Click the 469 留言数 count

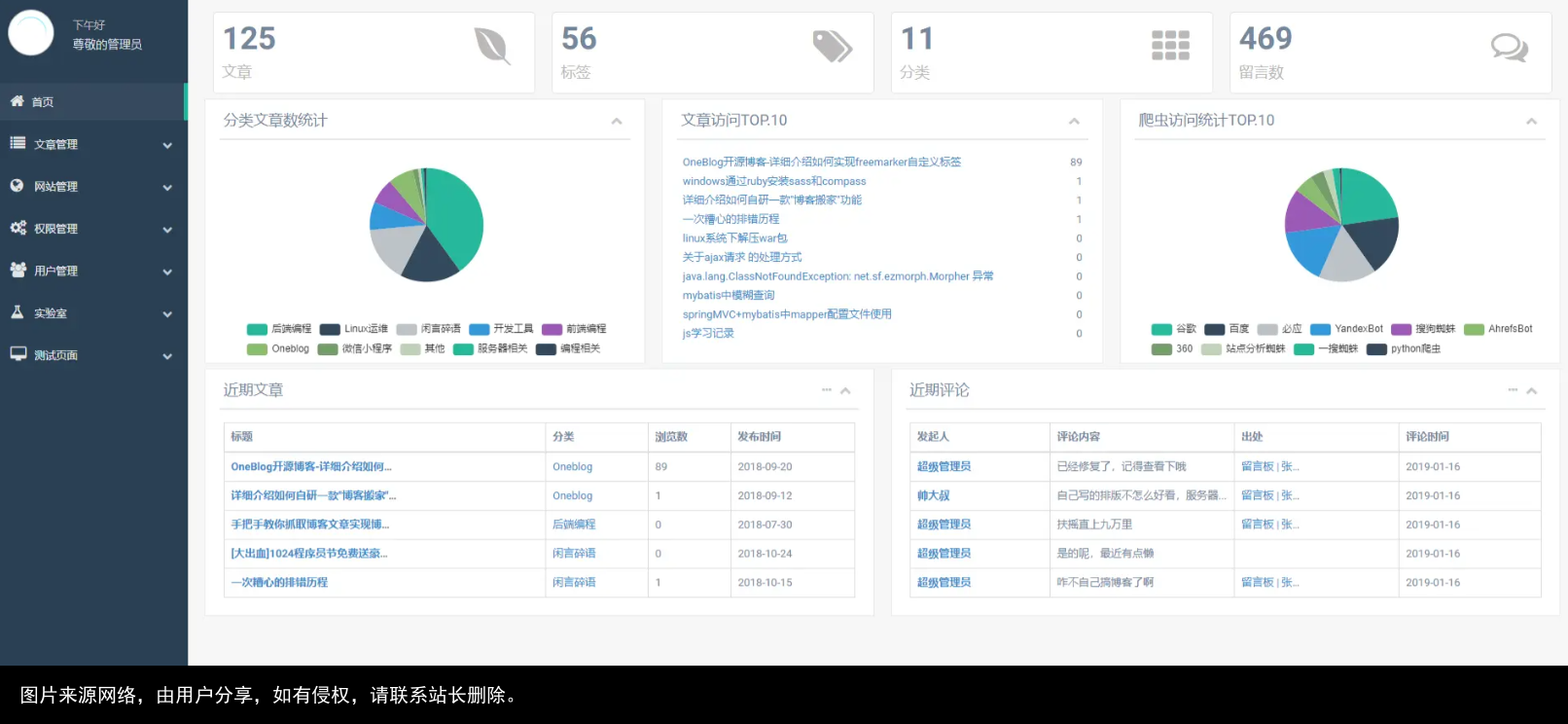[1265, 38]
